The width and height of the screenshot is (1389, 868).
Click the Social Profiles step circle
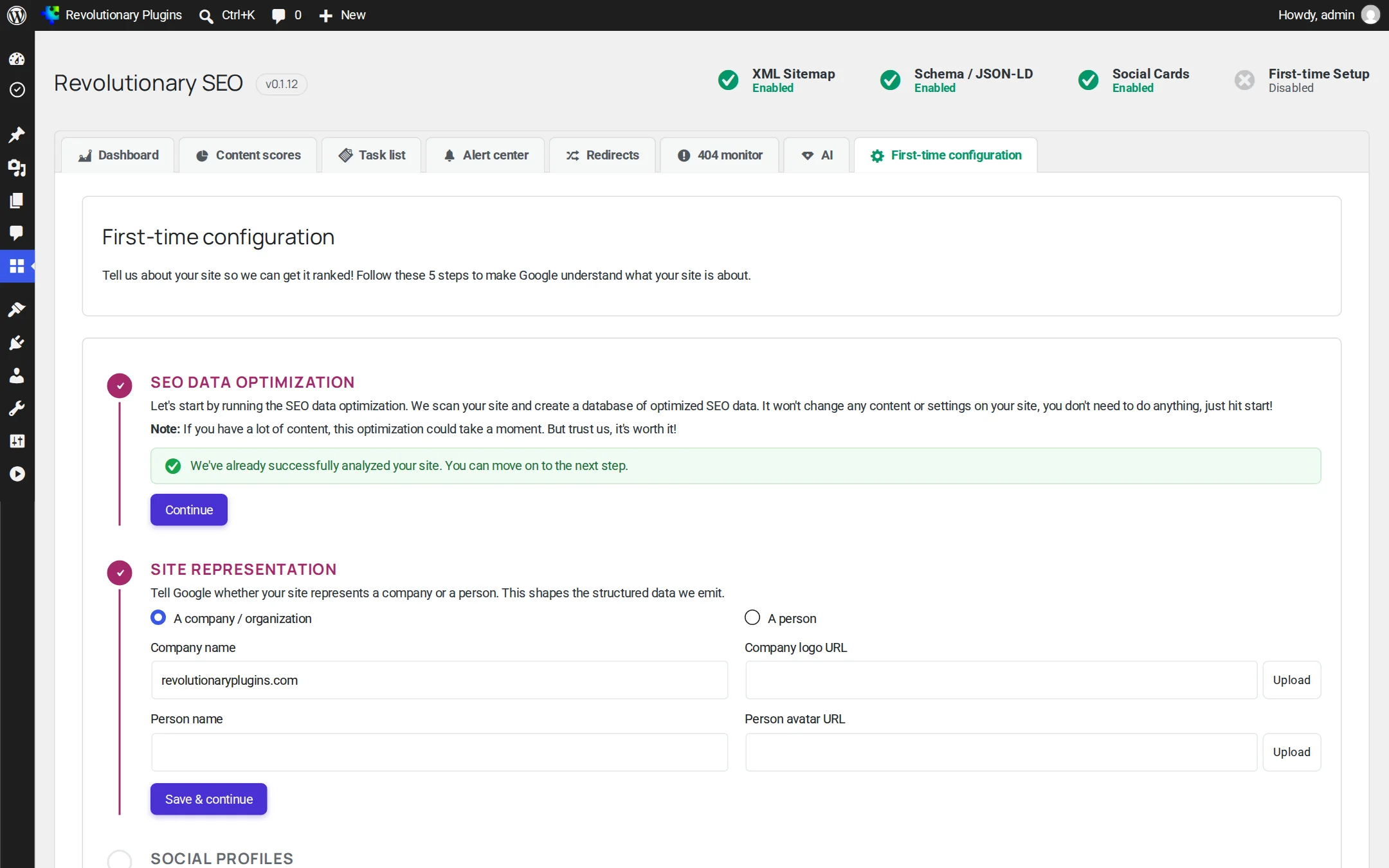point(120,859)
